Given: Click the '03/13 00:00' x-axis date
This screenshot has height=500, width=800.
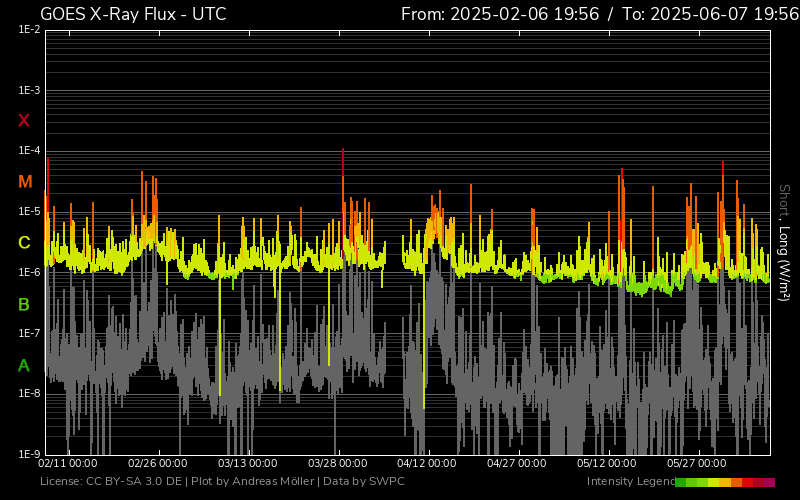Looking at the screenshot, I should point(247,463).
